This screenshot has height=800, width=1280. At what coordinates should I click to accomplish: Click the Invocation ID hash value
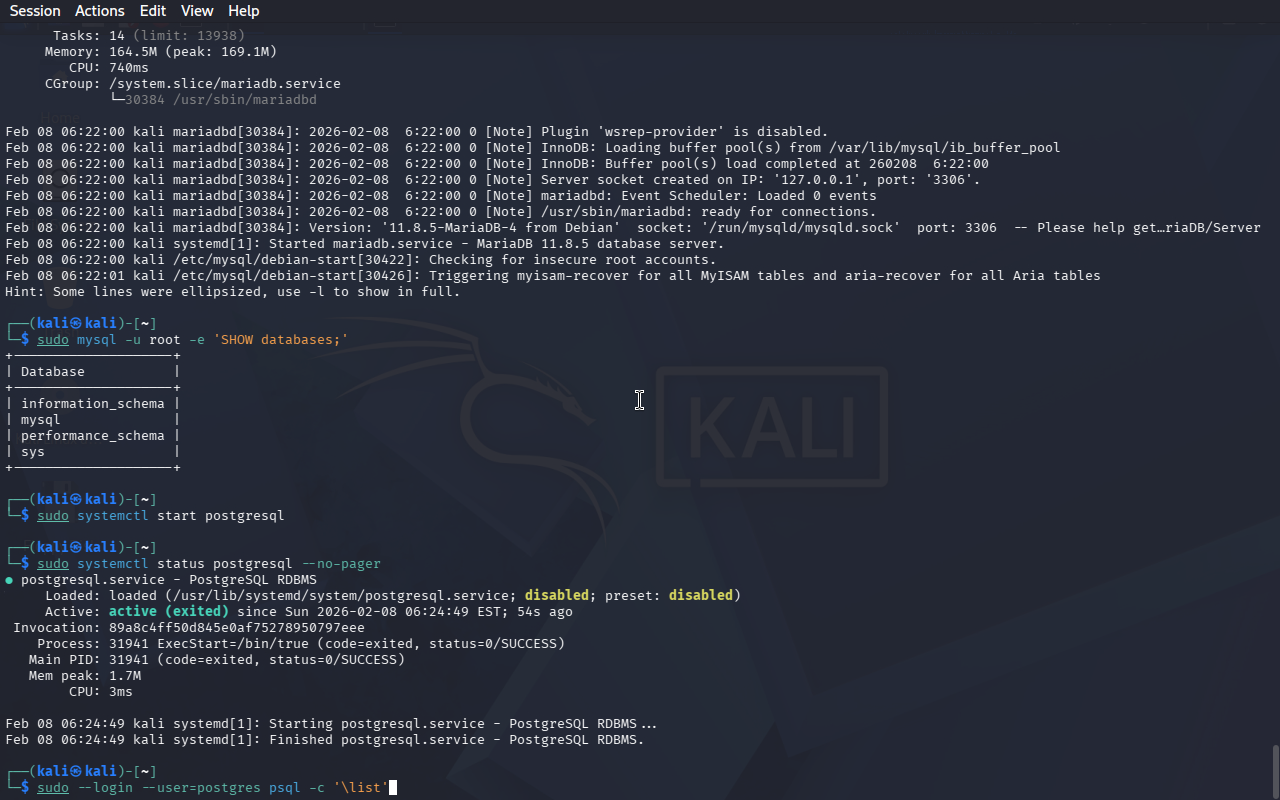[x=236, y=628]
